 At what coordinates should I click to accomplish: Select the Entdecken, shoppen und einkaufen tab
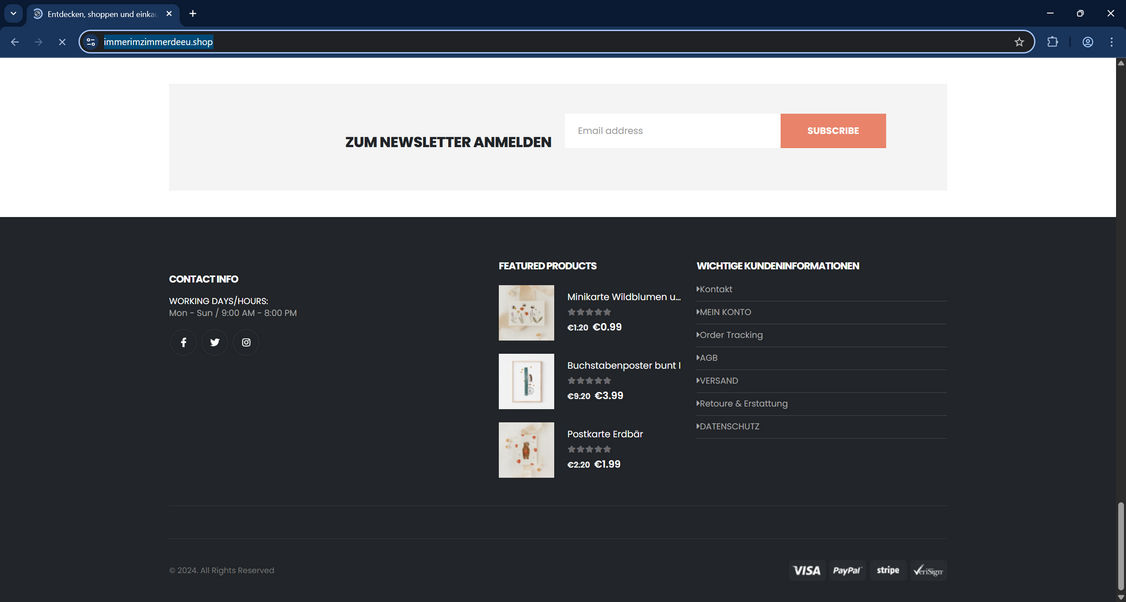click(103, 14)
